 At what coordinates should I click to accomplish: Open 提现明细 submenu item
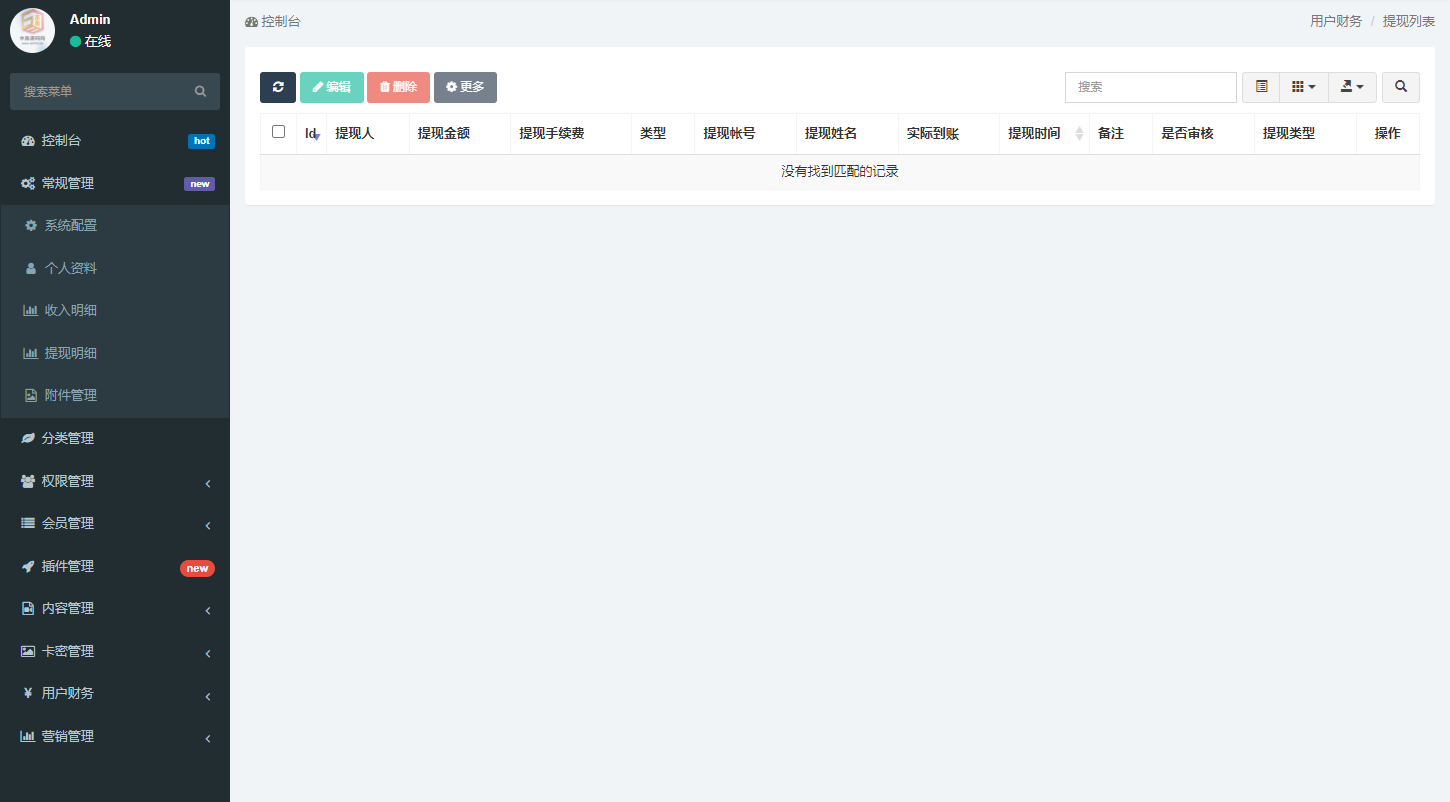pyautogui.click(x=115, y=354)
